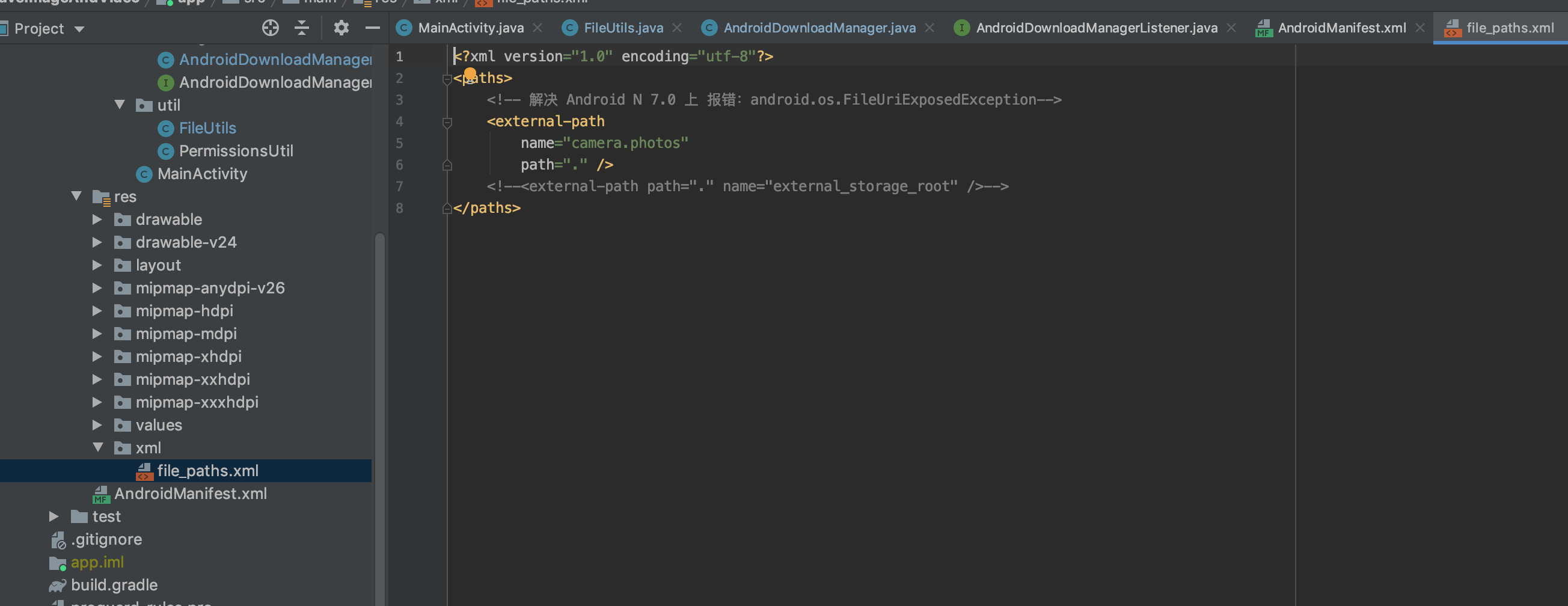This screenshot has width=1568, height=606.
Task: Click the Project panel vertical scrollbar
Action: 380,418
